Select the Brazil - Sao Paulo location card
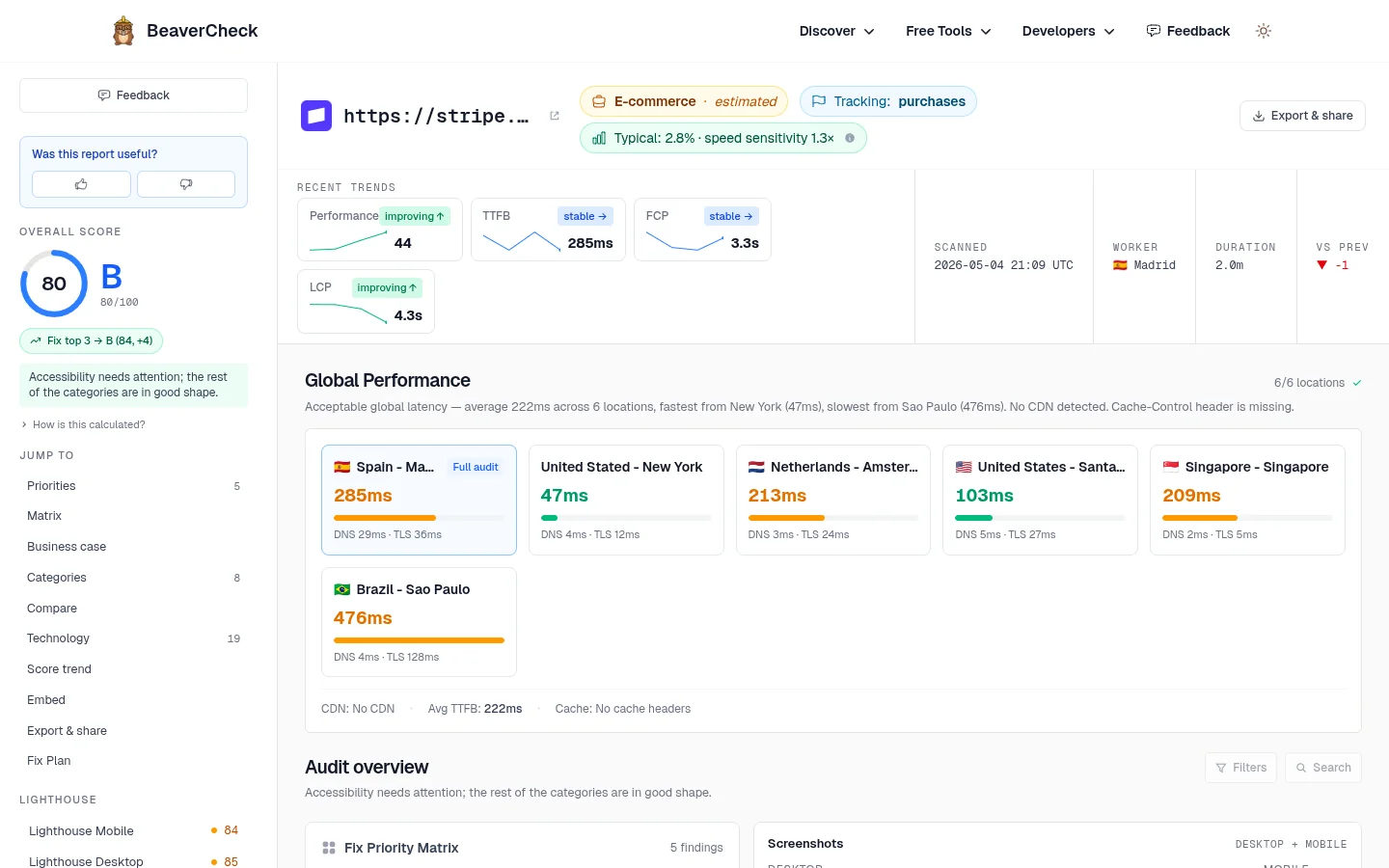This screenshot has height=868, width=1389. [419, 622]
